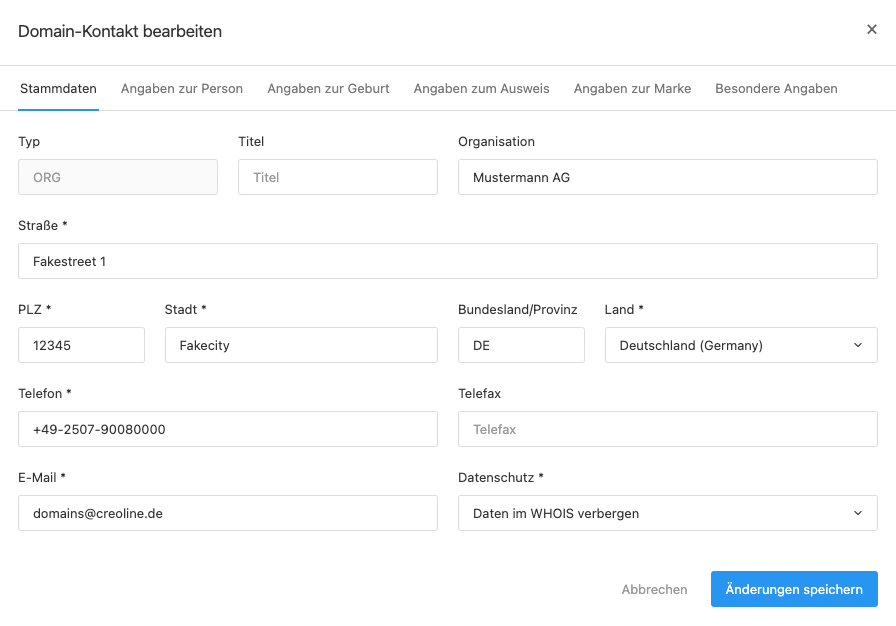Image resolution: width=896 pixels, height=626 pixels.
Task: Open the Land dropdown showing Deutschland
Action: point(741,345)
